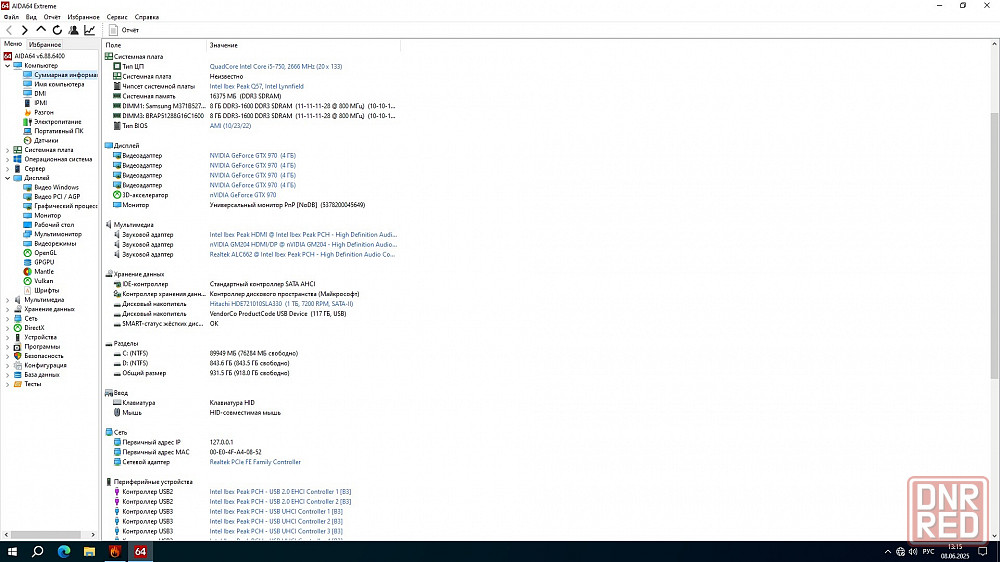Select the База данных tree item

tap(37, 374)
